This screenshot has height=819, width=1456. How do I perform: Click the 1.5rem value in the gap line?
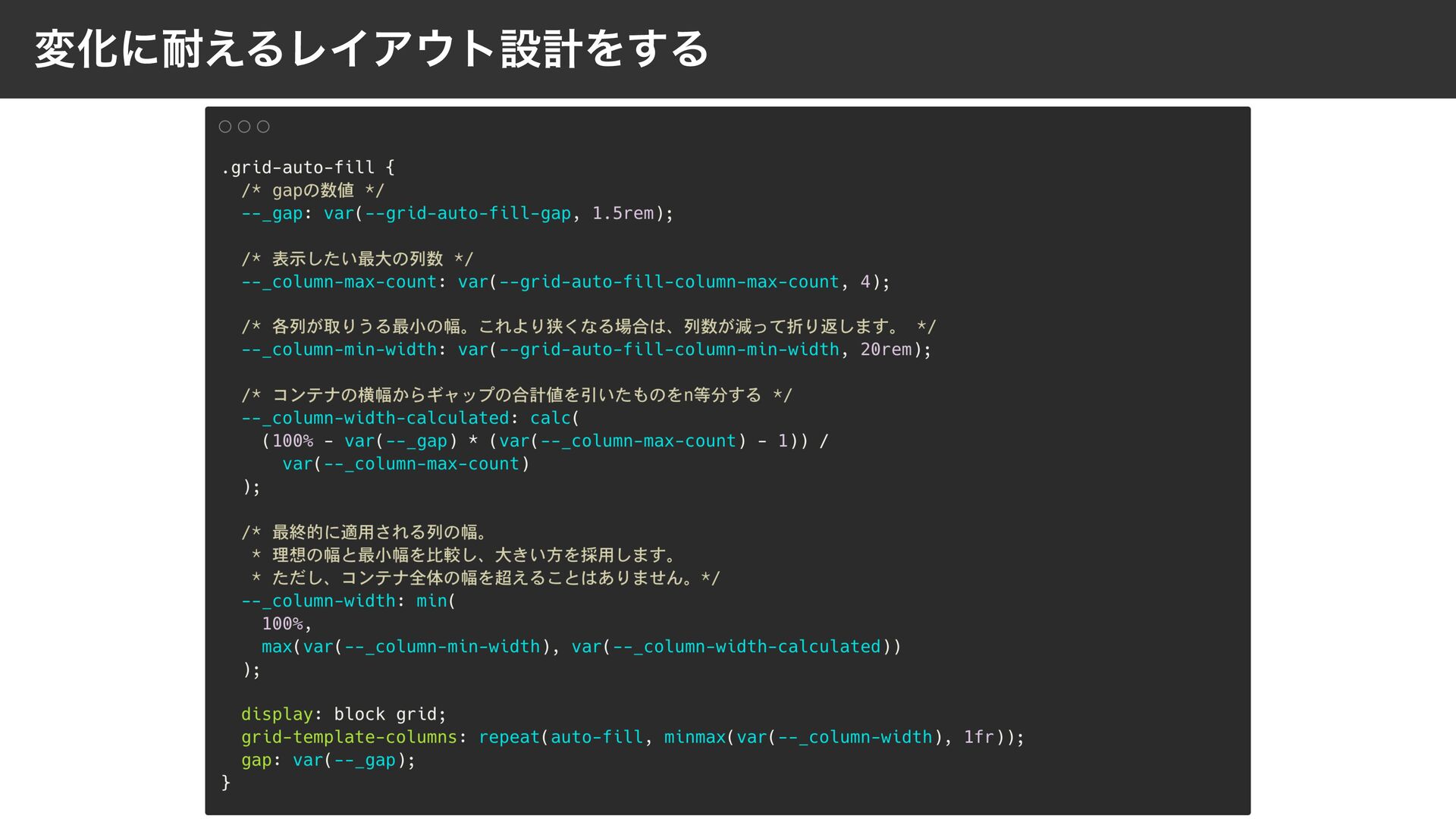tap(622, 214)
